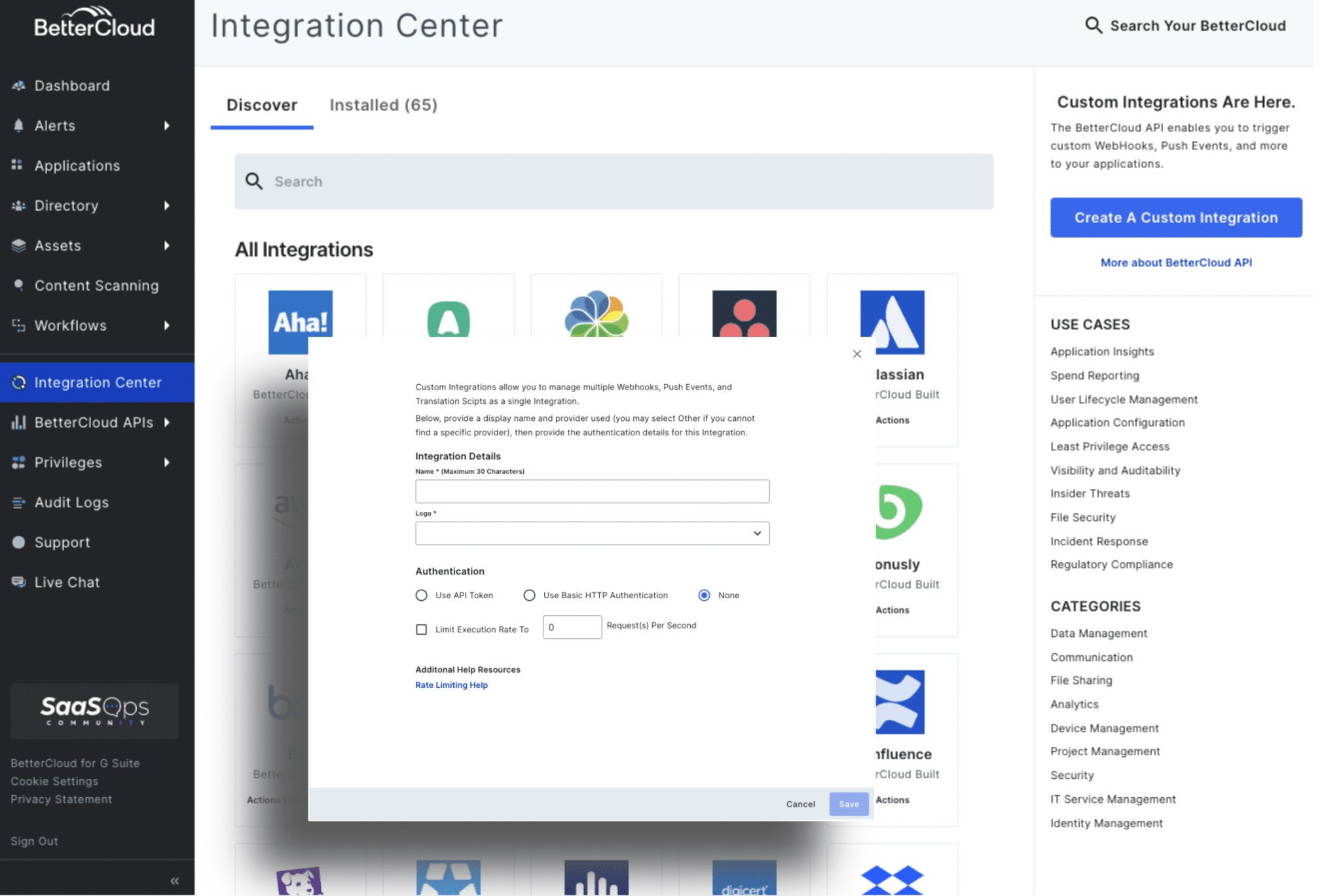Viewport: 1341px width, 896px height.
Task: Click the Search Your BetterCloud magnifier icon
Action: (1093, 25)
